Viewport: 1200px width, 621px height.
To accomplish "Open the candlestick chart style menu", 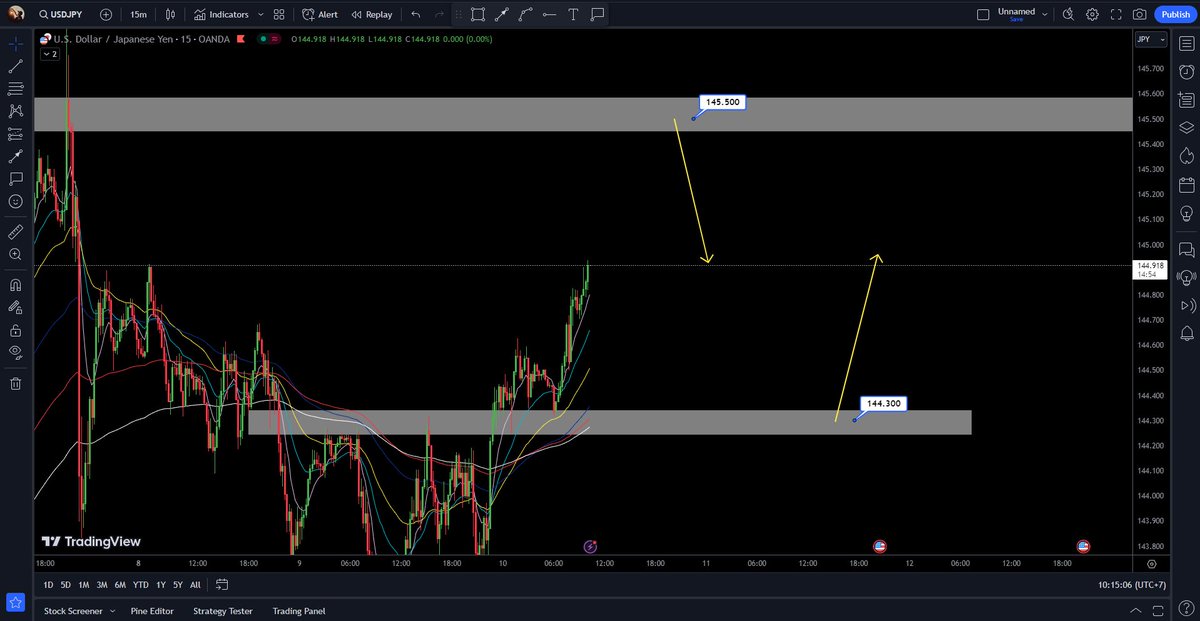I will pos(171,15).
